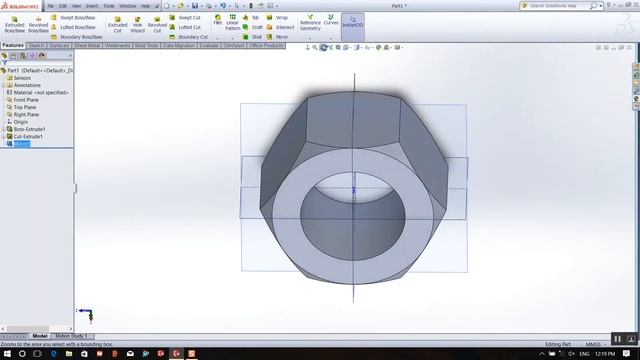Click the Swept Cut command
The height and width of the screenshot is (360, 640).
pyautogui.click(x=185, y=18)
